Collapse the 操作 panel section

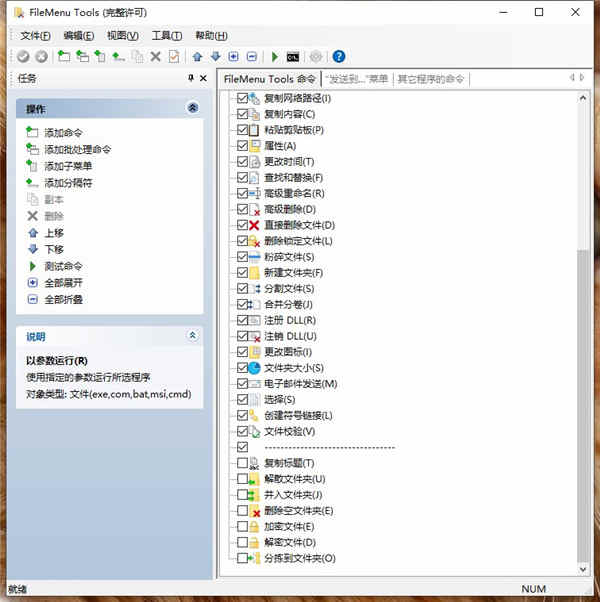(193, 108)
